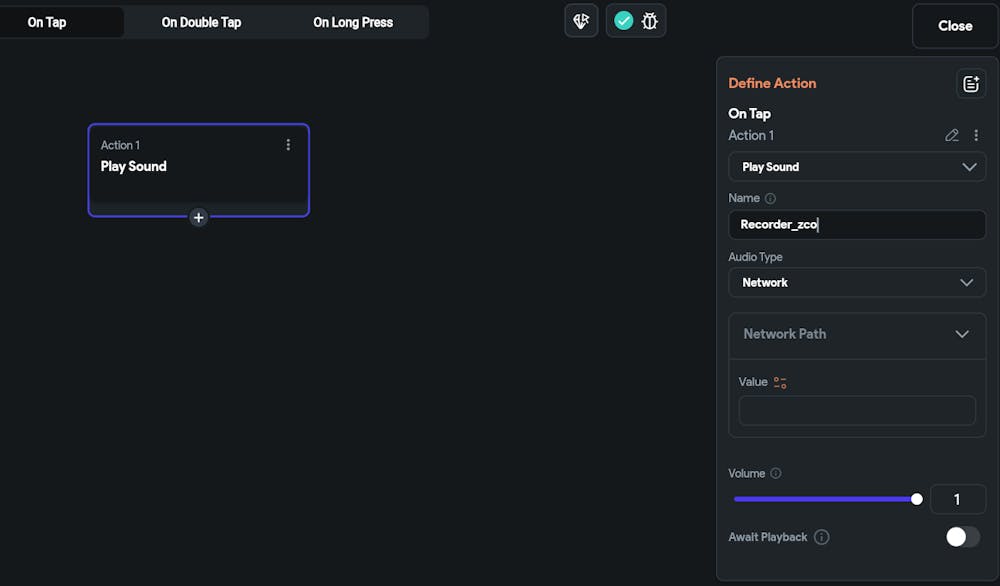Collapse the Network Path section
The width and height of the screenshot is (1000, 586).
click(x=962, y=334)
